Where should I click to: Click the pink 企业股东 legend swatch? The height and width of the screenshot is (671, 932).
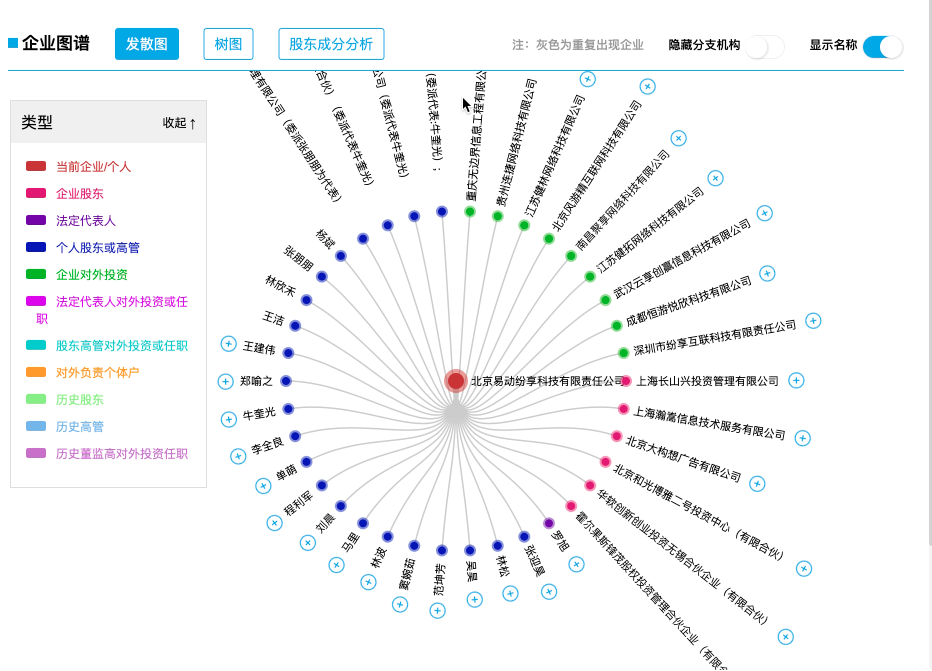[x=36, y=193]
